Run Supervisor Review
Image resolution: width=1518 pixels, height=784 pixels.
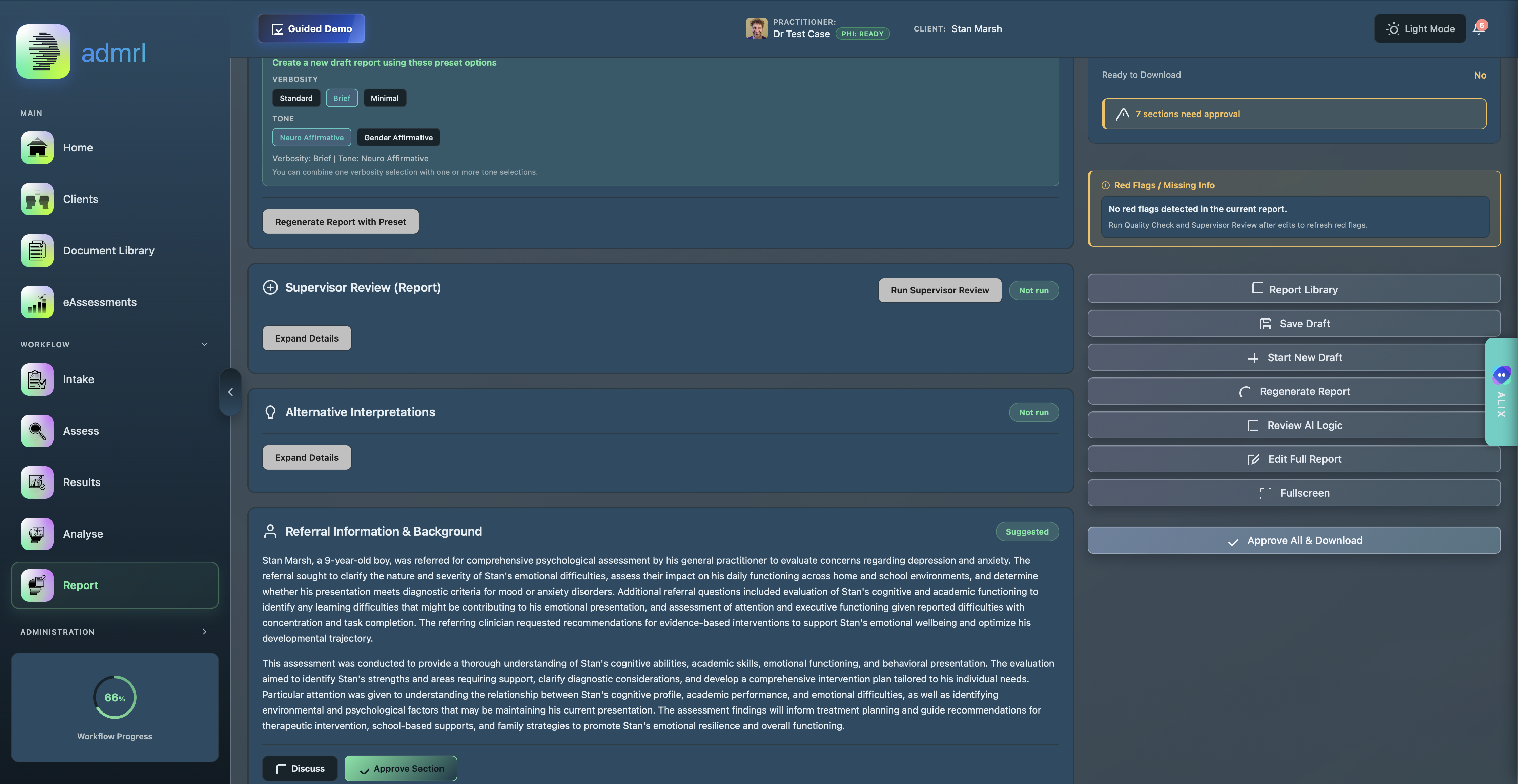click(939, 290)
